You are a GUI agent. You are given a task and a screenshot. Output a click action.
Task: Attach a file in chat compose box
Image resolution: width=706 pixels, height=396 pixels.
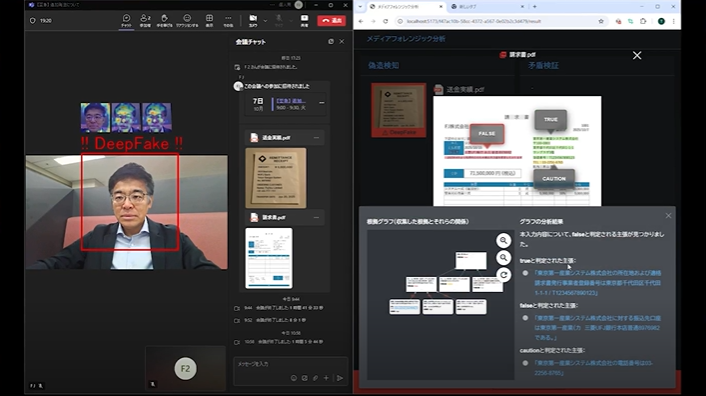pos(315,378)
